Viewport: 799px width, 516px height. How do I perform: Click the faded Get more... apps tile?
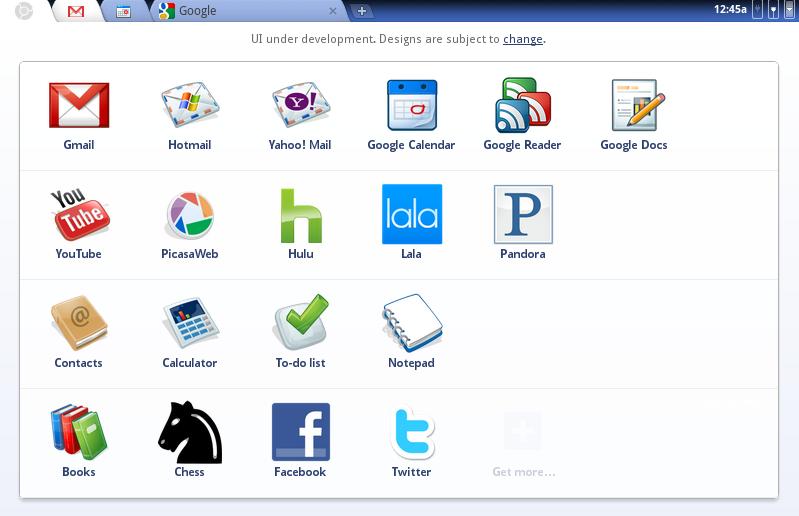(x=523, y=443)
